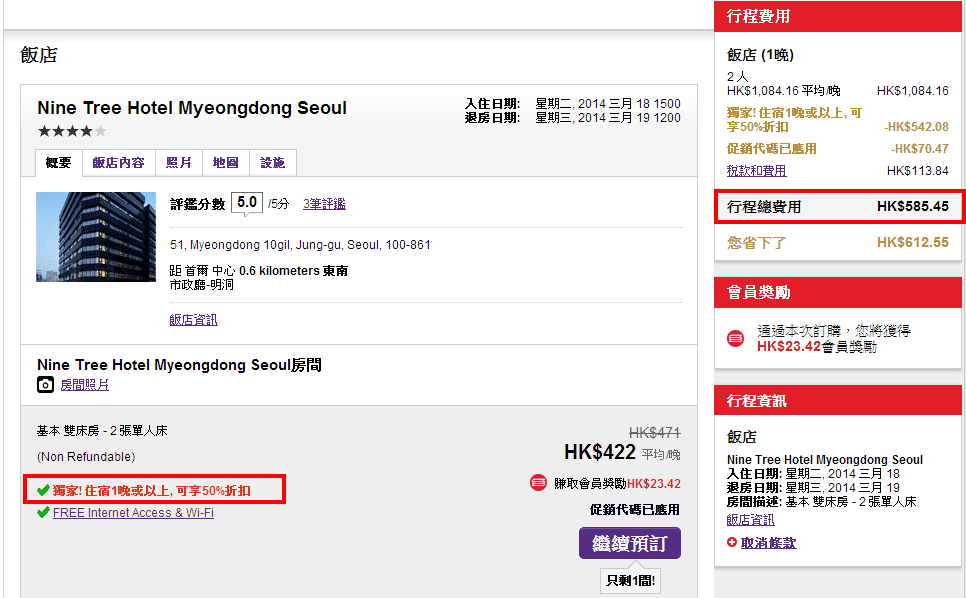Click the red rewards icon in 會員獎勵 panel
Viewport: 966px width, 598px height.
point(735,338)
